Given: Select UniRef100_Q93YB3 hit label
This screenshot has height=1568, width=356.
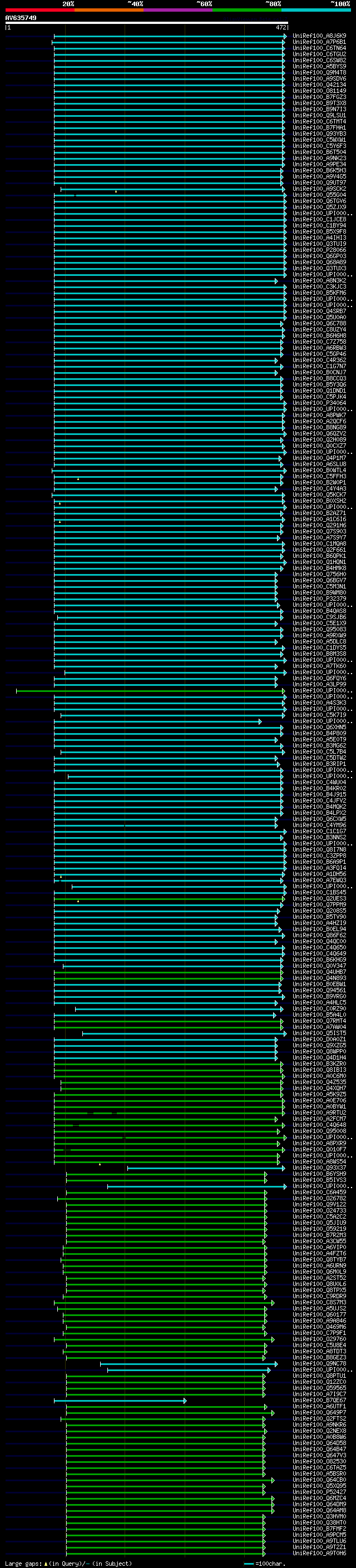Looking at the screenshot, I should tap(319, 134).
